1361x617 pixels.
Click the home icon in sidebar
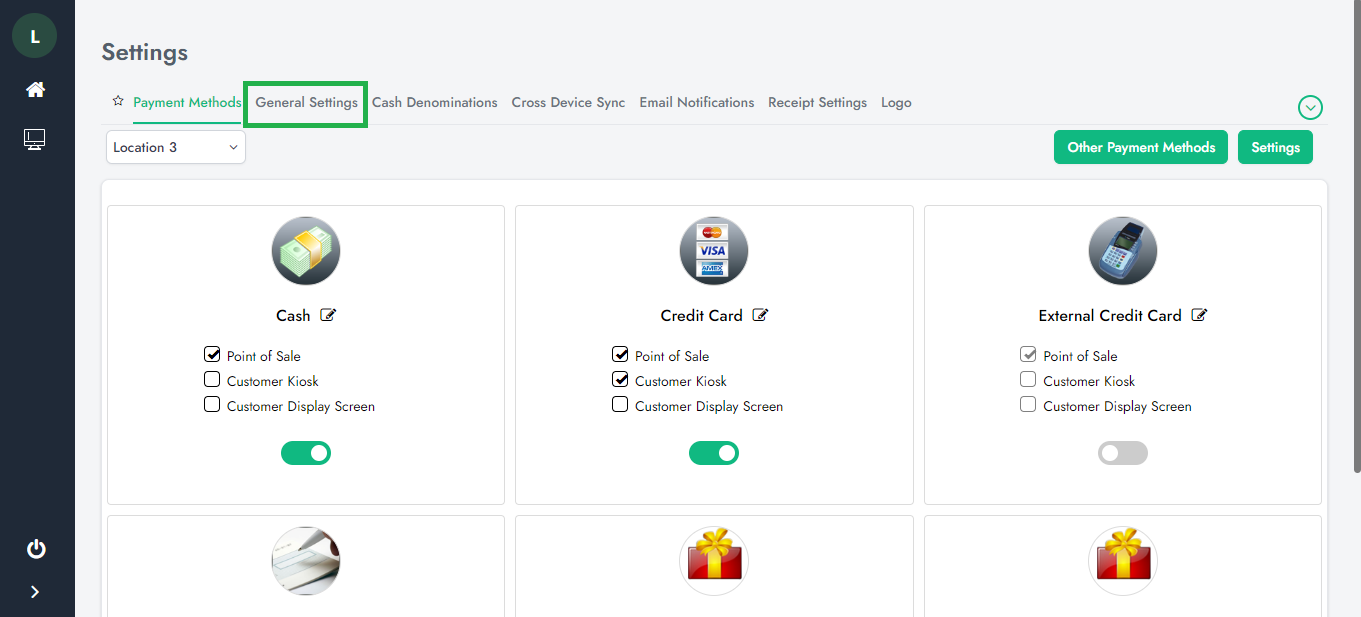click(35, 90)
